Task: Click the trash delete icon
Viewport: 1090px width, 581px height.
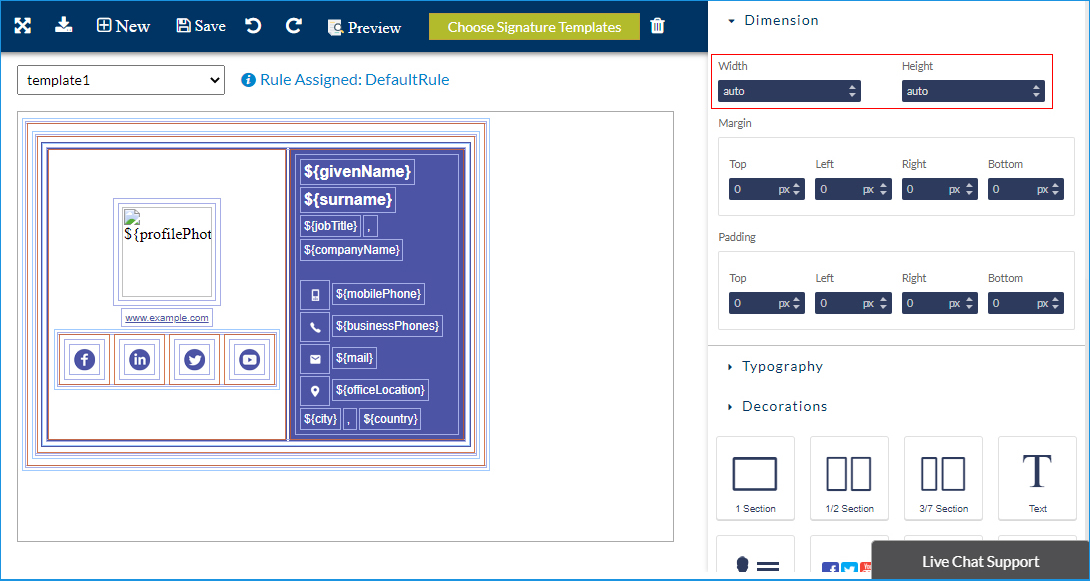Action: coord(657,26)
